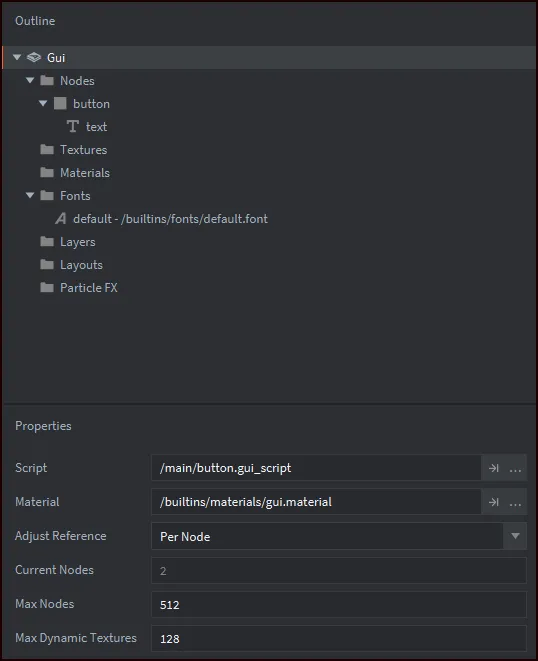Screen dimensions: 538x661
Task: Select the Textures tree item
Action: (x=269, y=149)
